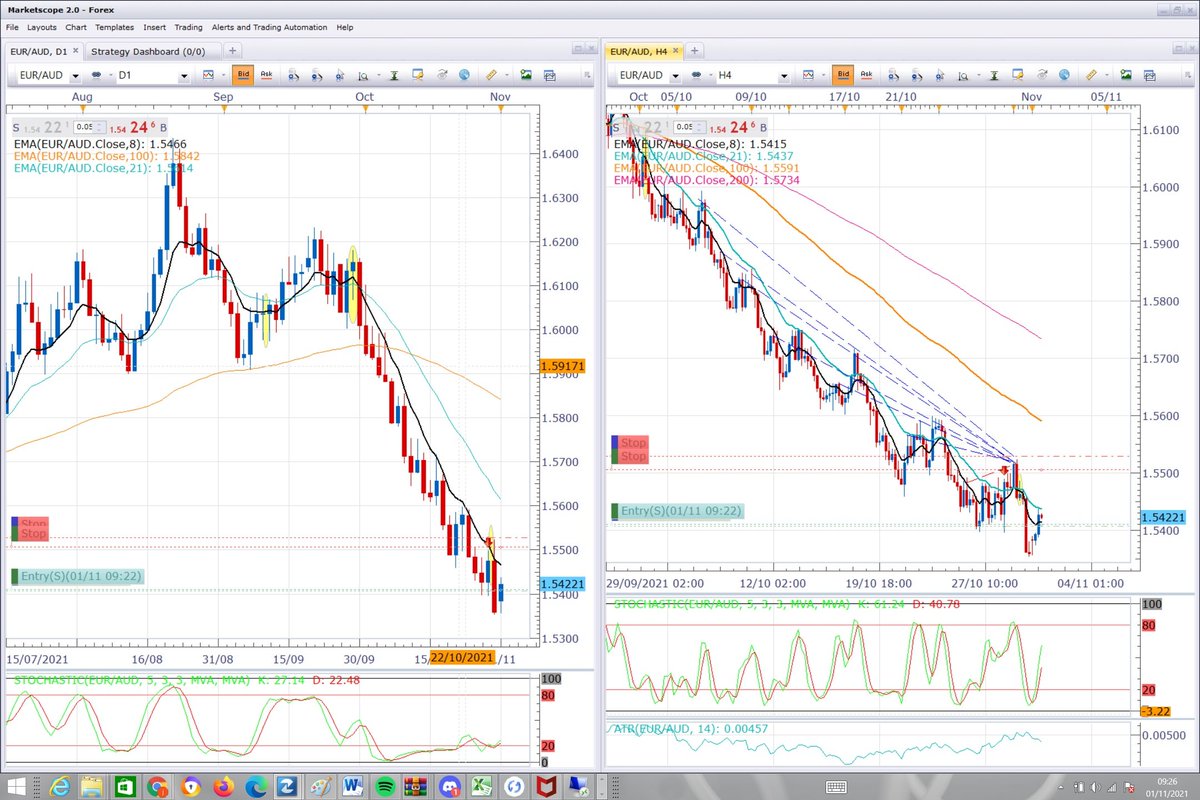Screen dimensions: 1200x800
Task: Expand EUR/AUD symbol dropdown in H4 chart
Action: coord(676,76)
